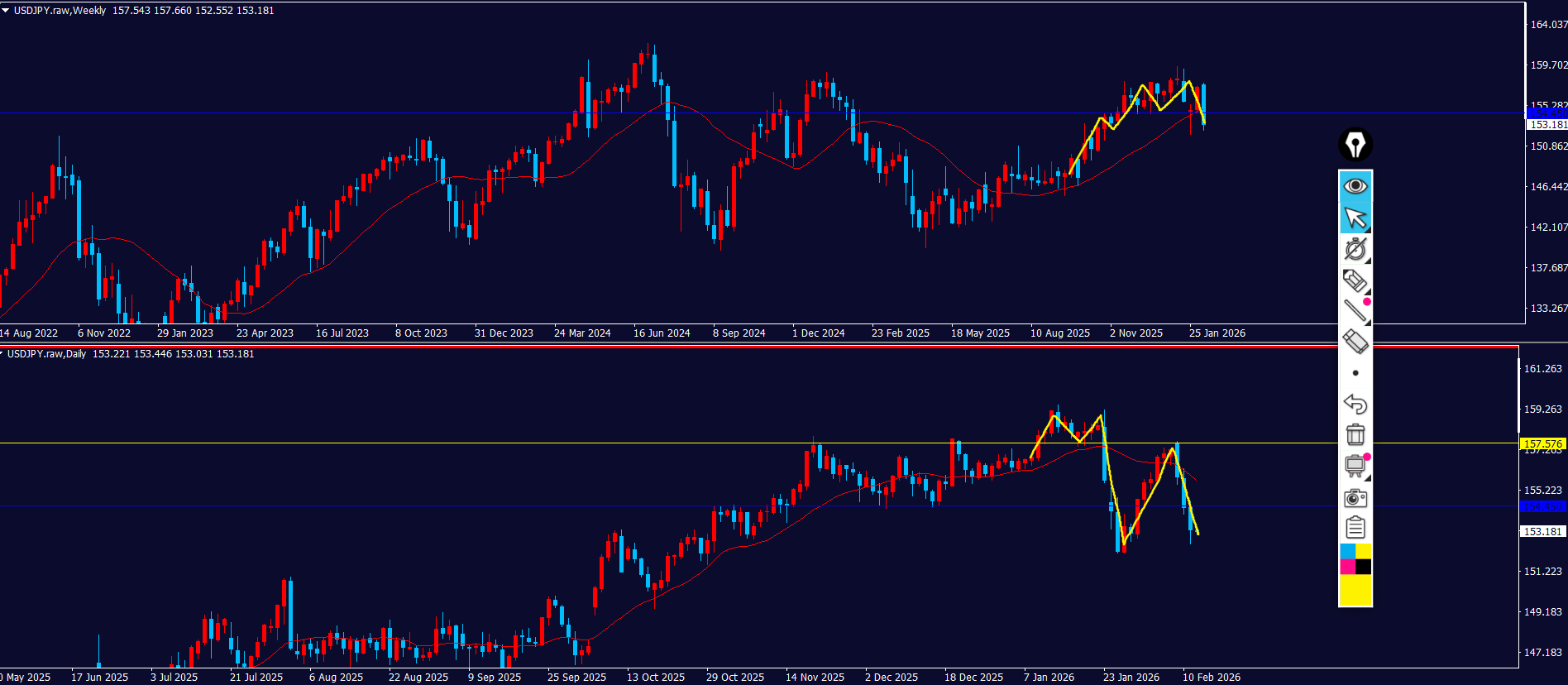This screenshot has height=685, width=1568.
Task: Select the highlighter marker tool
Action: click(x=1355, y=280)
